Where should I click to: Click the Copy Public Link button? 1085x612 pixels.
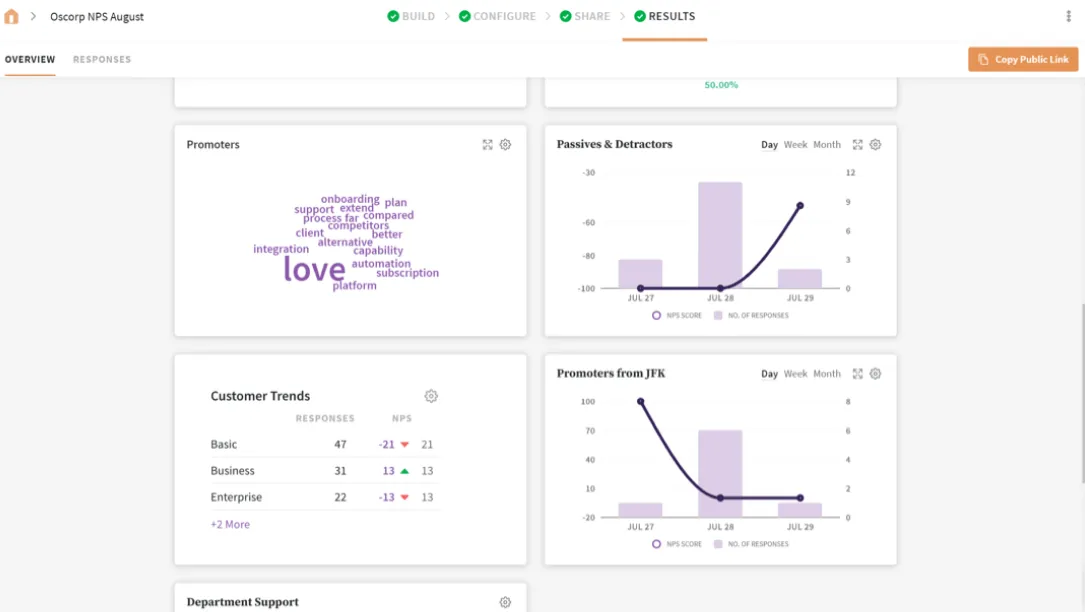pyautogui.click(x=1022, y=59)
